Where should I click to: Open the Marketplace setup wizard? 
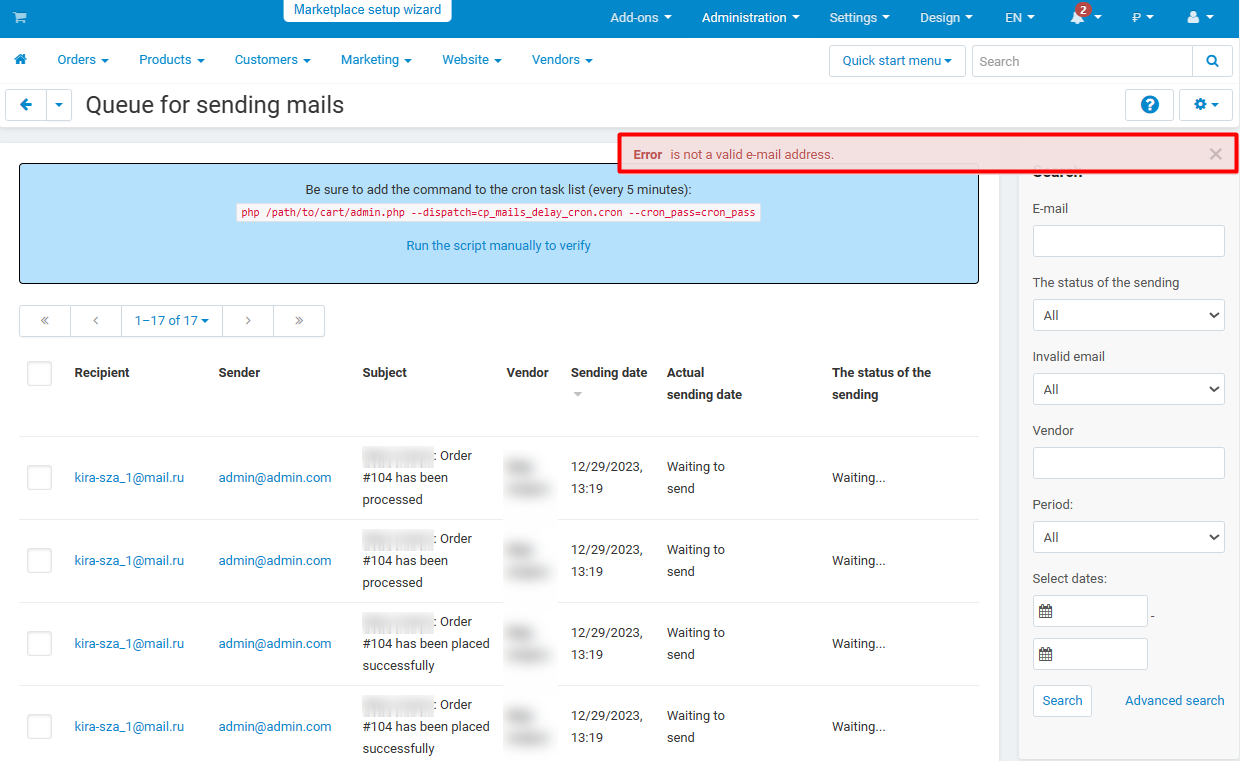pyautogui.click(x=368, y=10)
